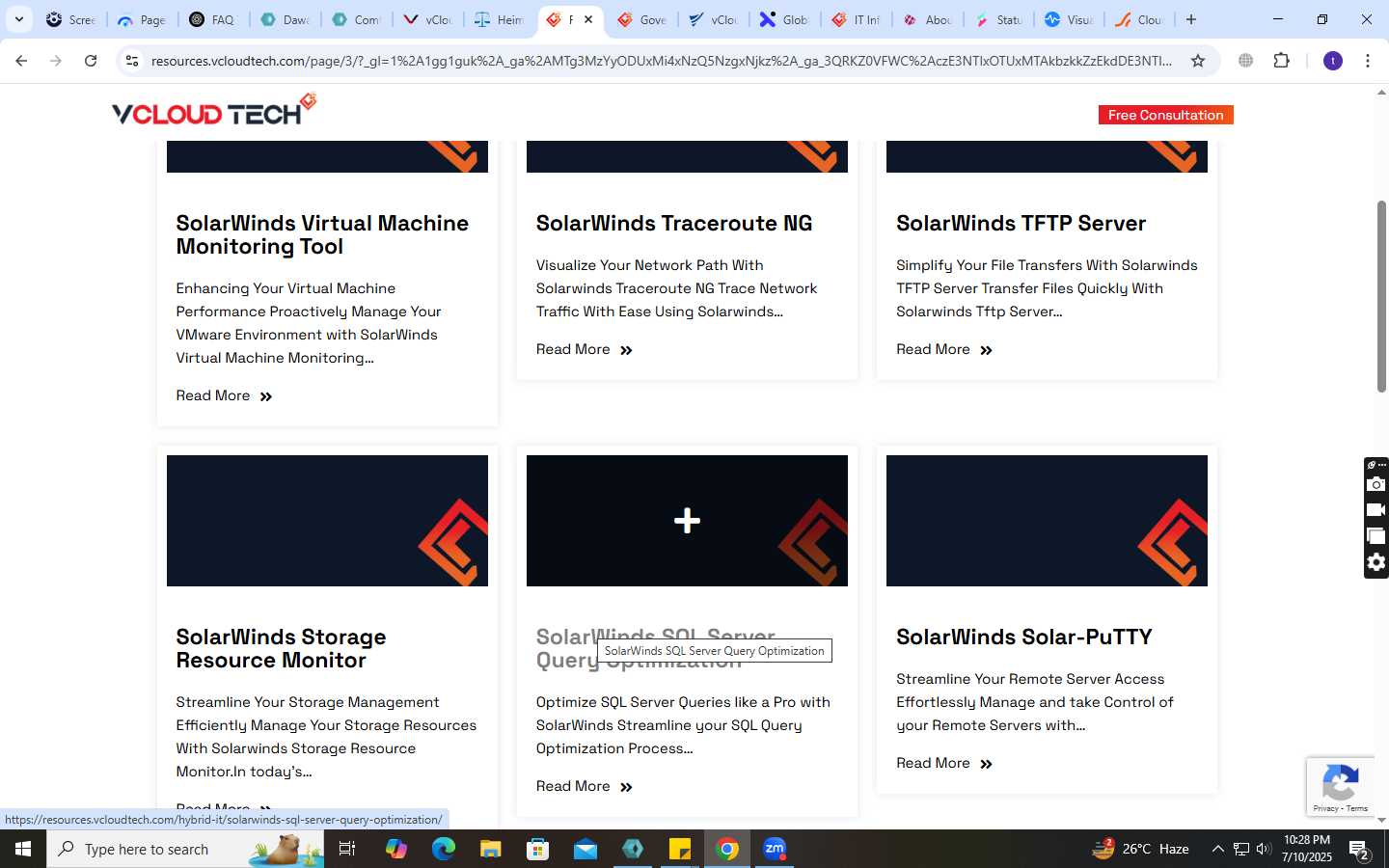Click Read More under SQL Server Query Optimization

[x=585, y=786]
